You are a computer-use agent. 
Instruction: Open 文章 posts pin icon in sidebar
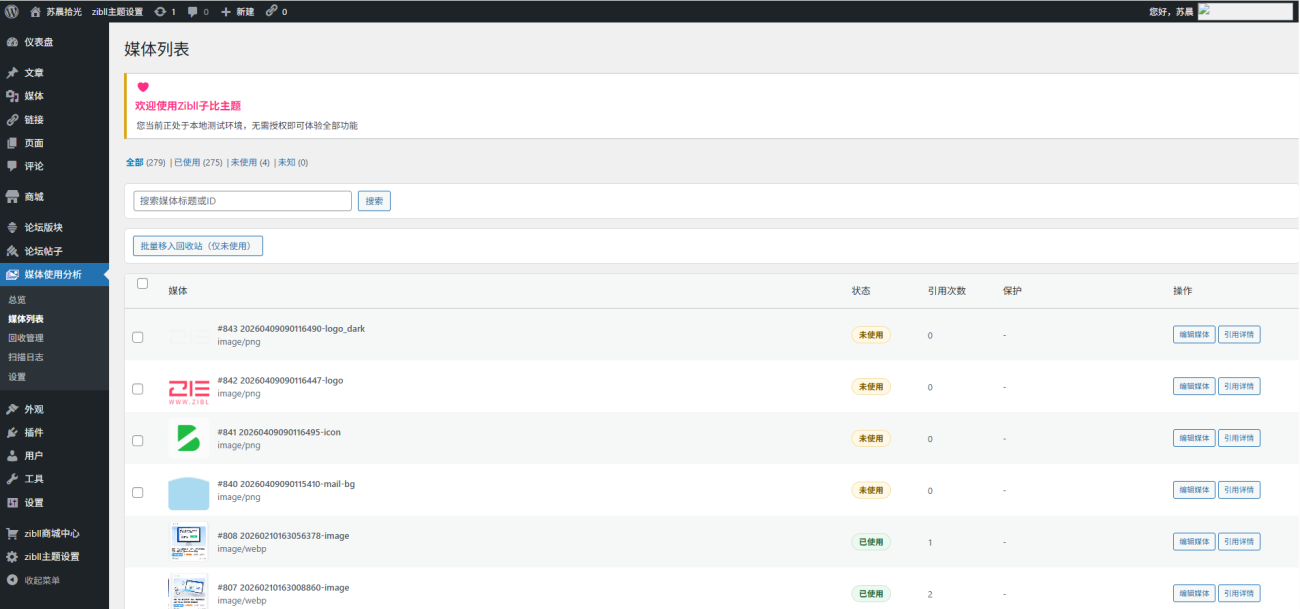(x=12, y=73)
